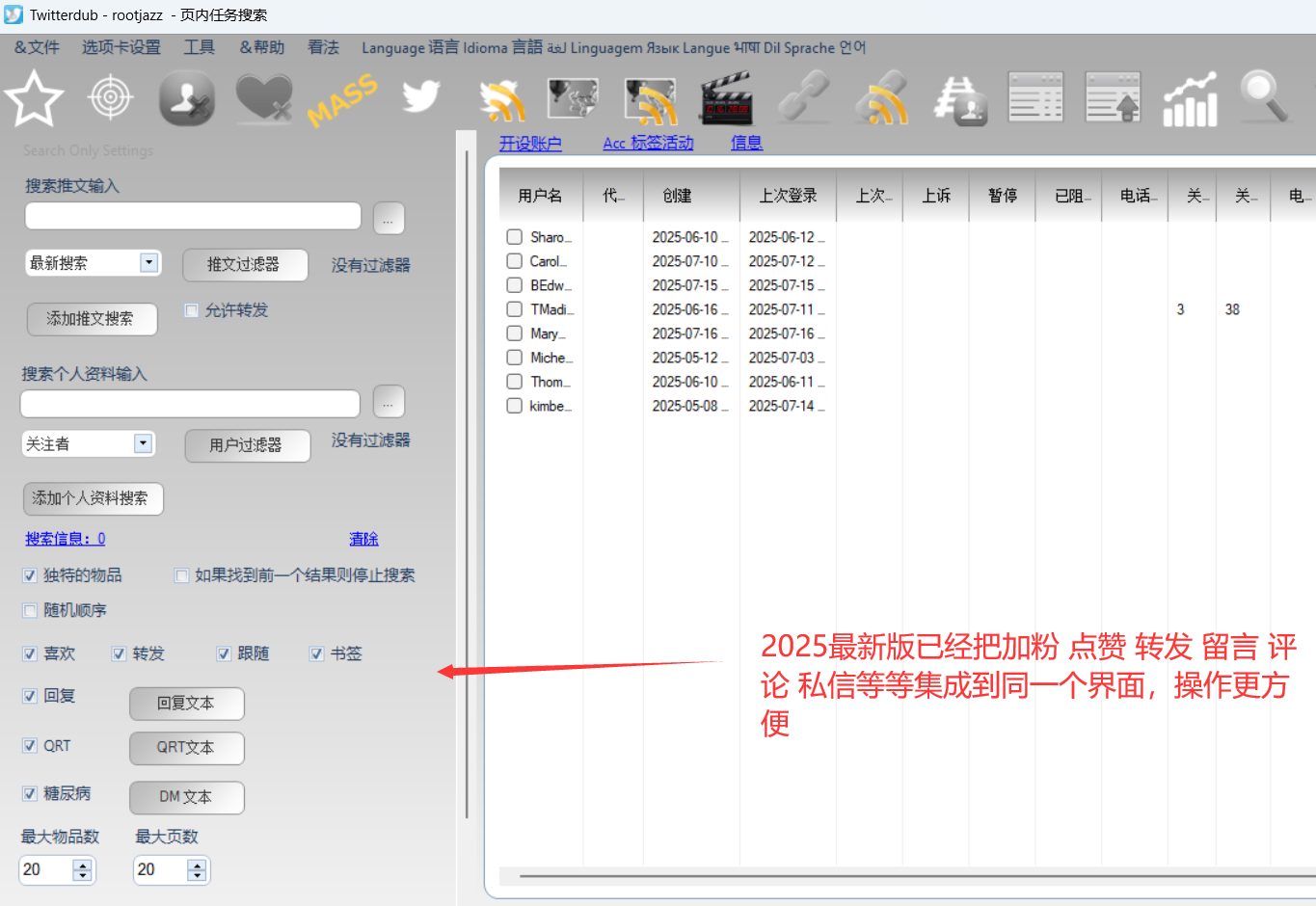Click the chain link tool icon

tap(804, 97)
